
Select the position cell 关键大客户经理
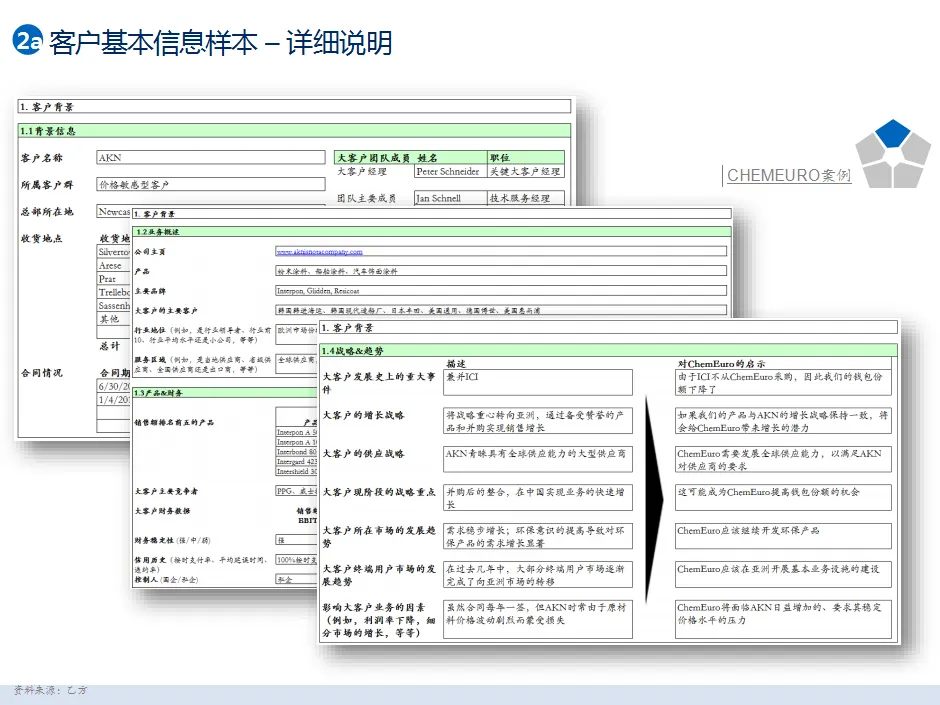526,171
